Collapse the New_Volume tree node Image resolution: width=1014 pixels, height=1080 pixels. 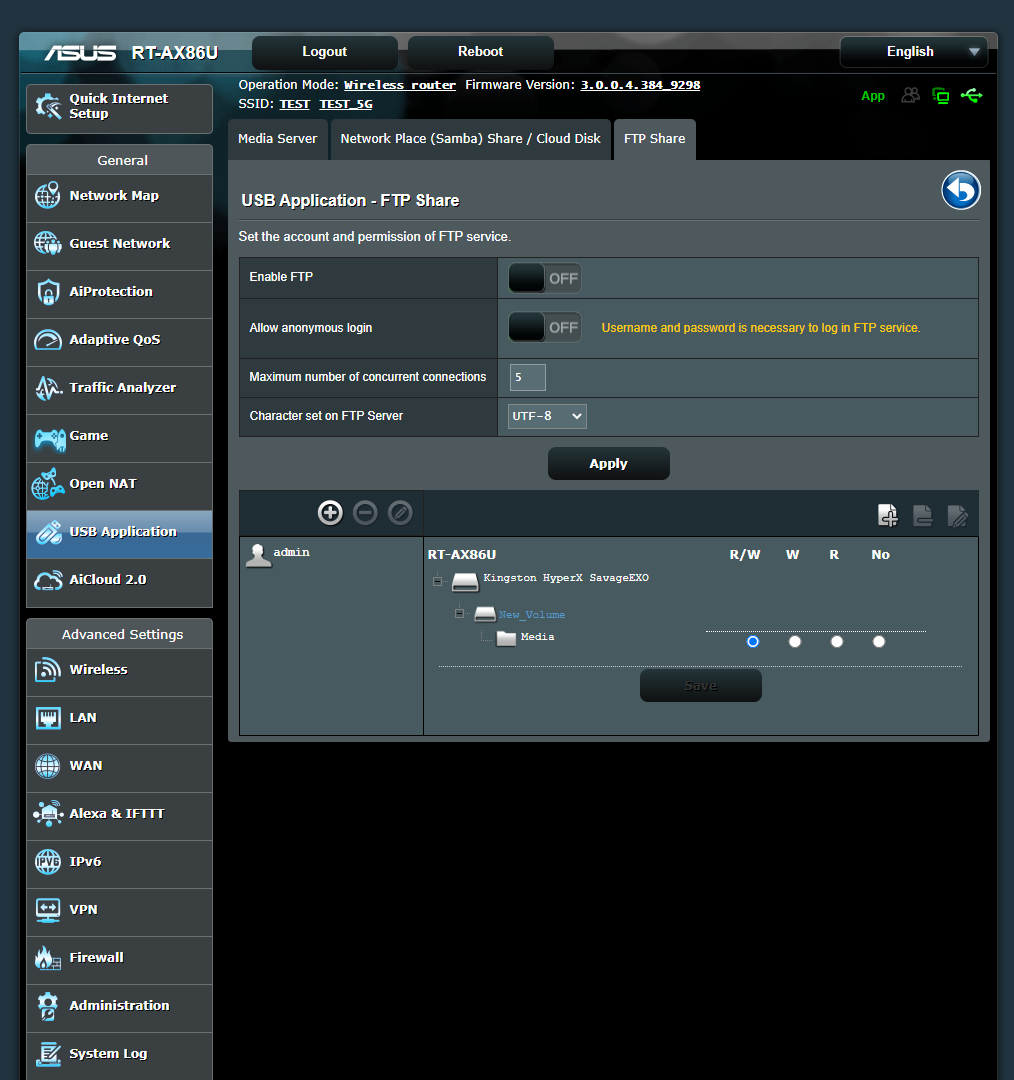click(x=459, y=613)
